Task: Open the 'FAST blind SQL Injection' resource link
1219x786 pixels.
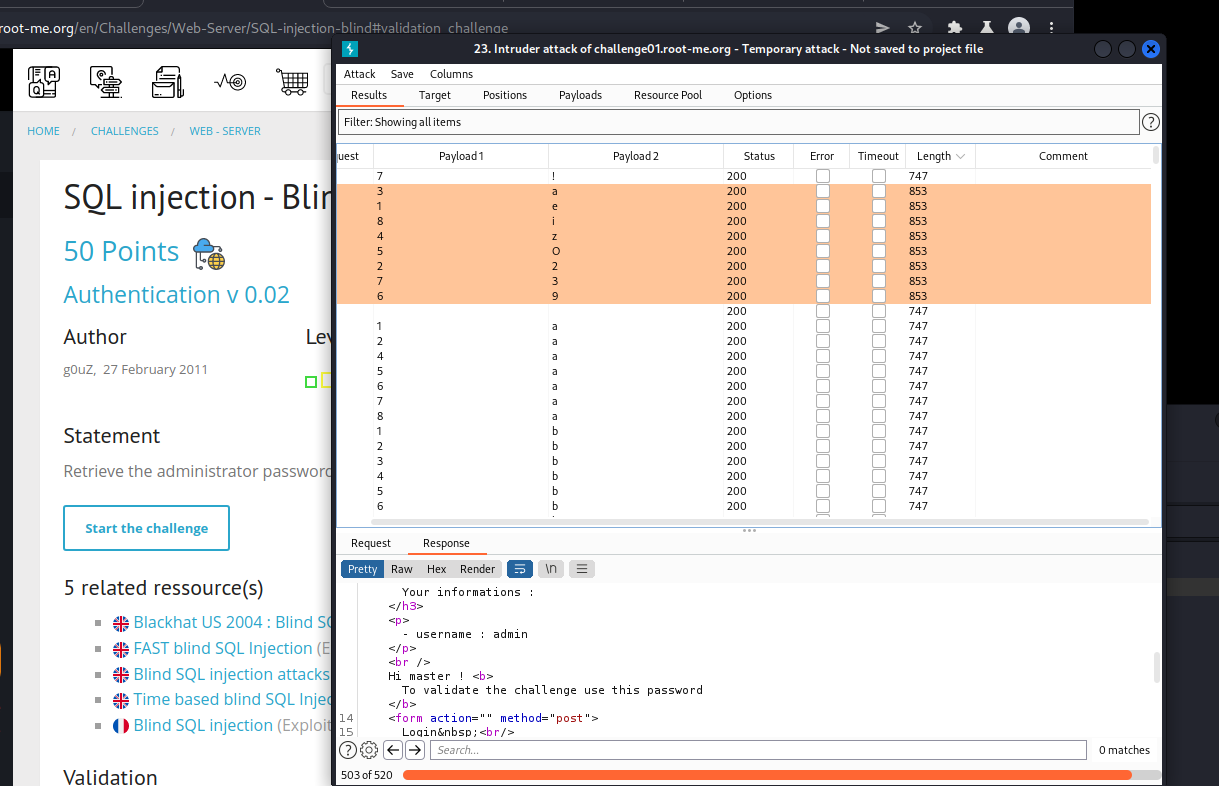Action: 223,648
